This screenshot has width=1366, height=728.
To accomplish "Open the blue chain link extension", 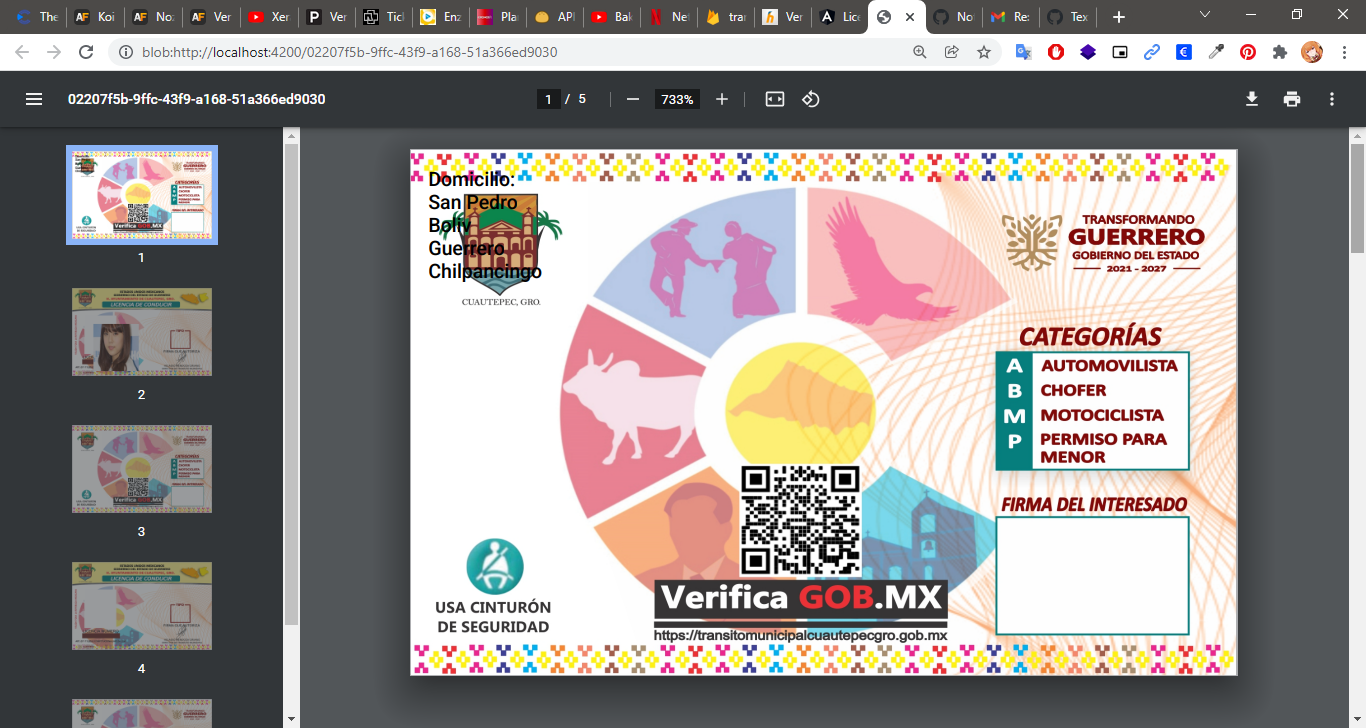I will [x=1152, y=52].
